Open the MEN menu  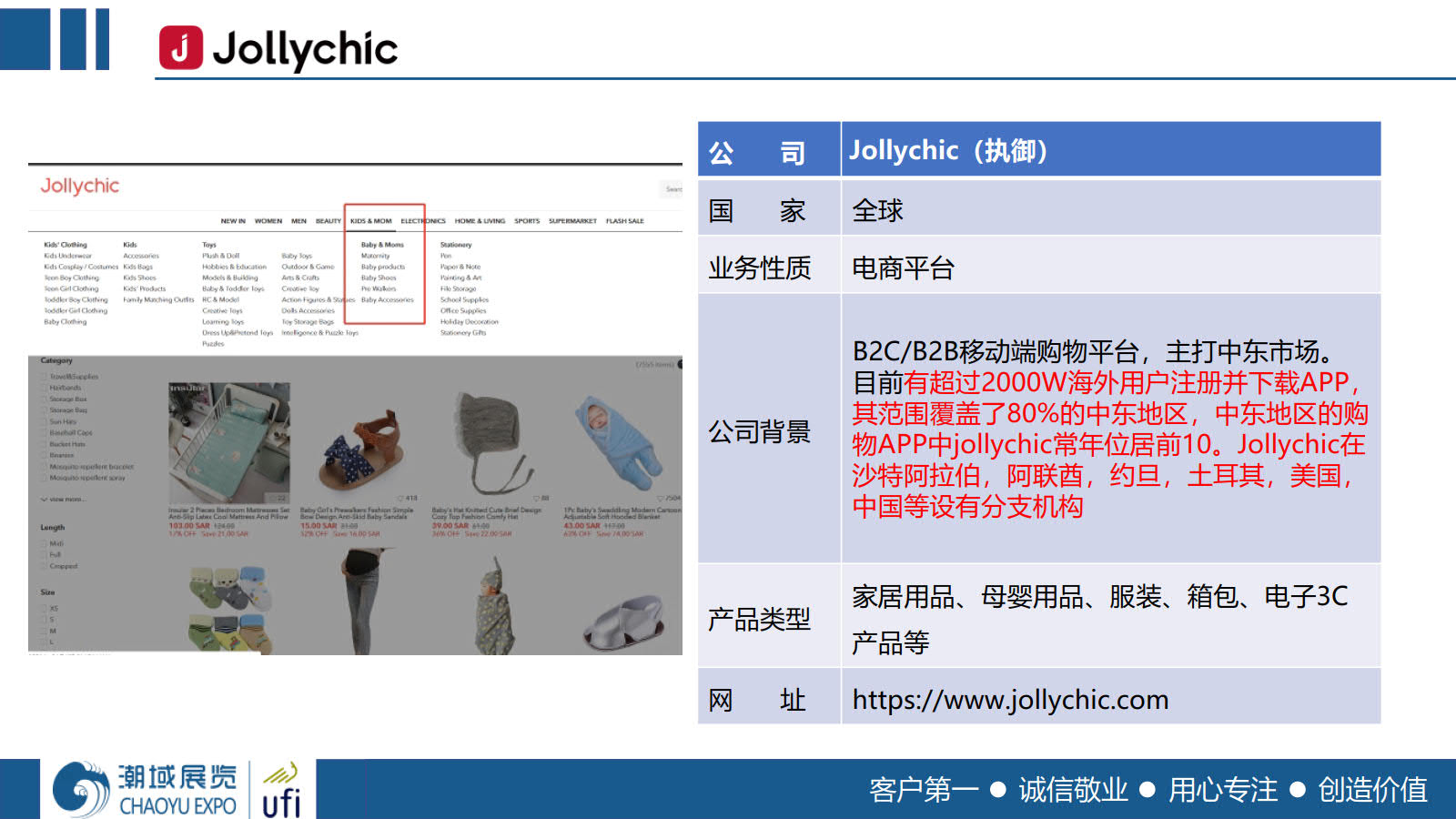(x=298, y=221)
